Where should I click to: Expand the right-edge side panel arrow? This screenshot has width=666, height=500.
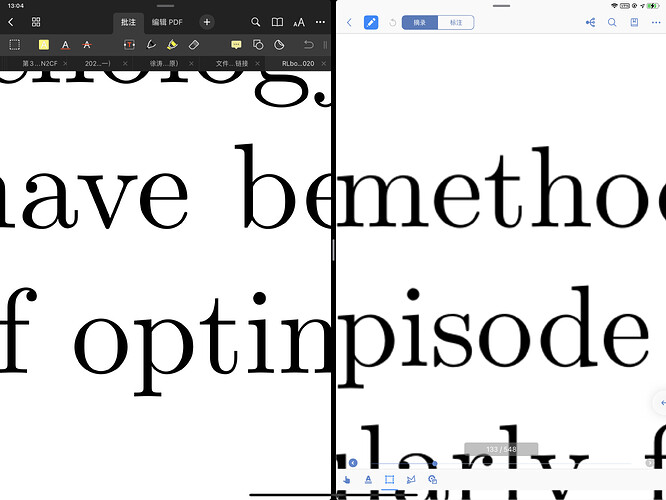coord(661,403)
